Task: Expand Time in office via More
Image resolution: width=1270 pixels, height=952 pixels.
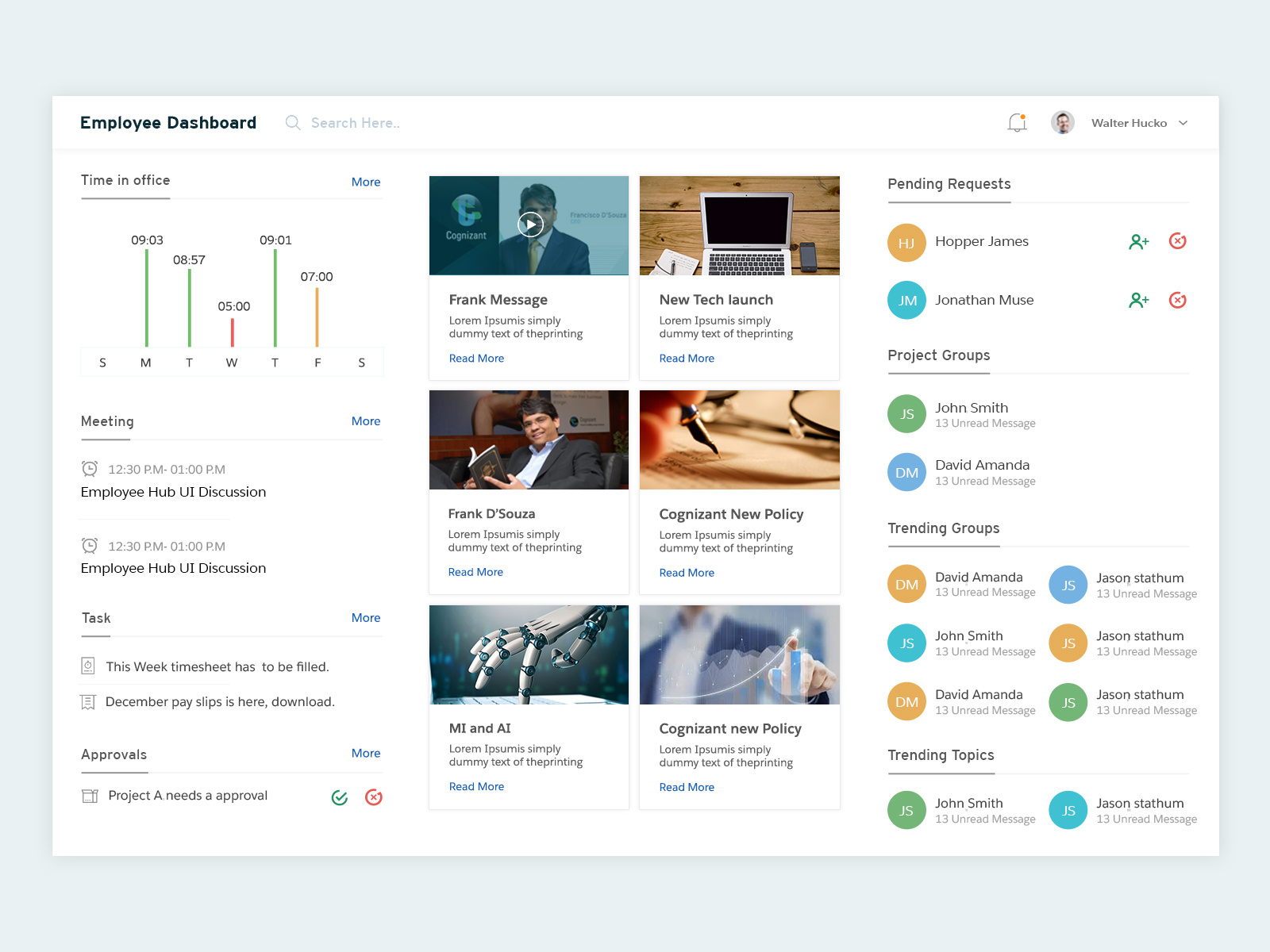Action: 366,182
